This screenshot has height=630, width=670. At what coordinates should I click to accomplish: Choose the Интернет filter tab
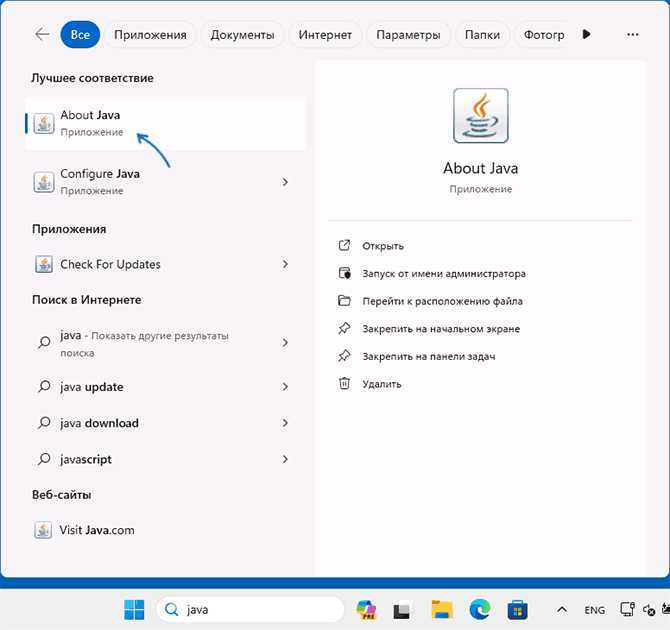[x=325, y=34]
